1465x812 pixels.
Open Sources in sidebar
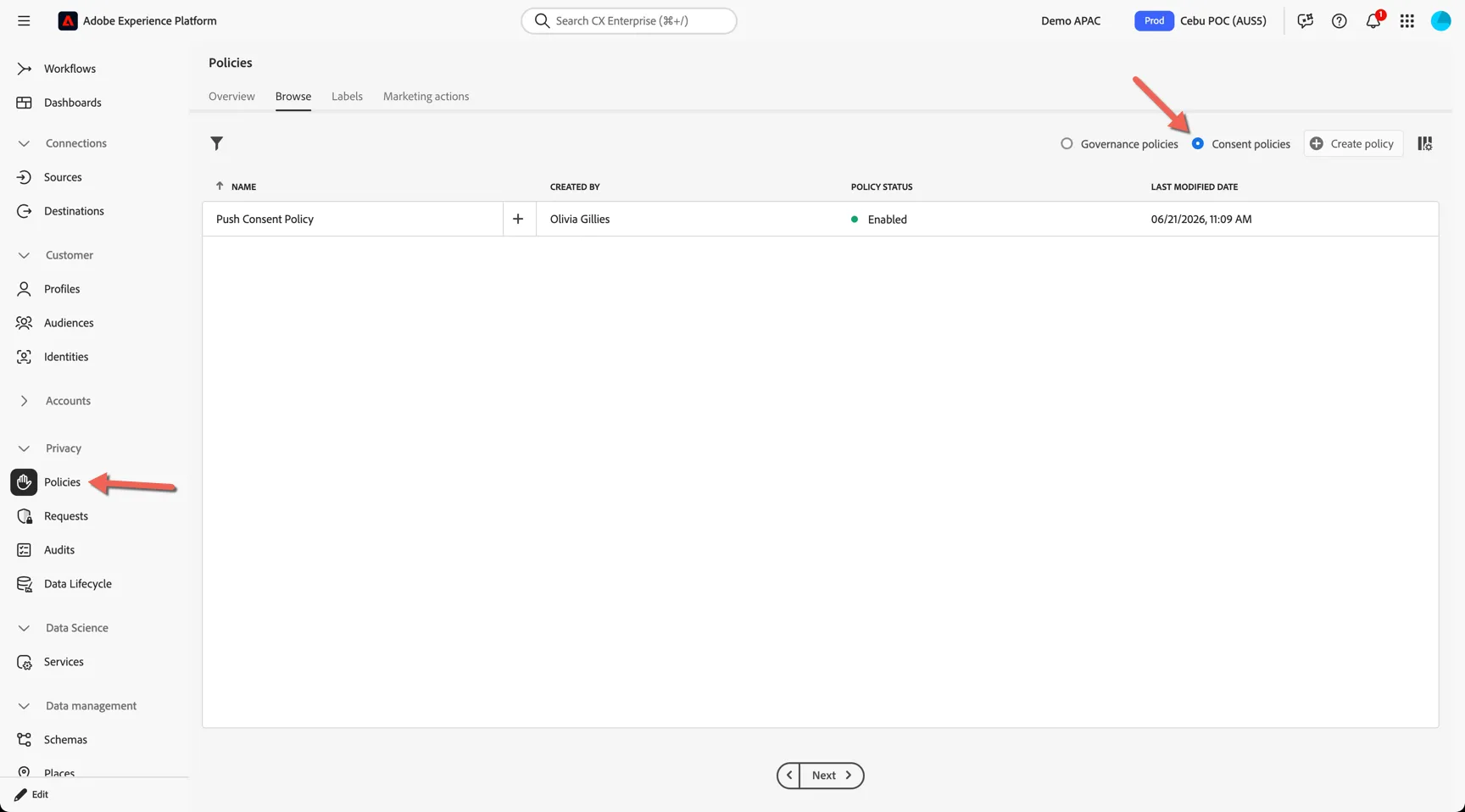pos(63,177)
